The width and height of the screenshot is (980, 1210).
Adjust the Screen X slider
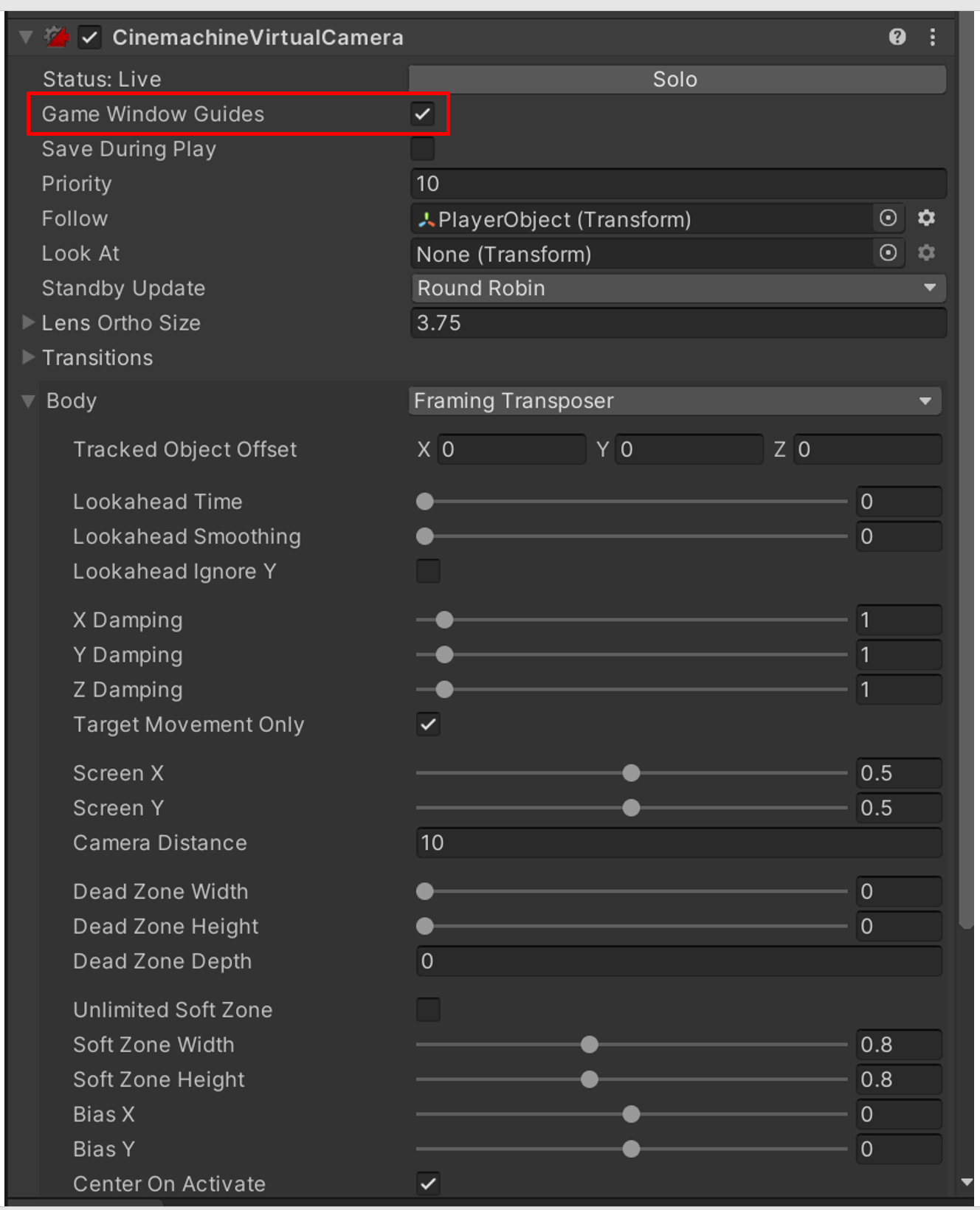coord(632,773)
